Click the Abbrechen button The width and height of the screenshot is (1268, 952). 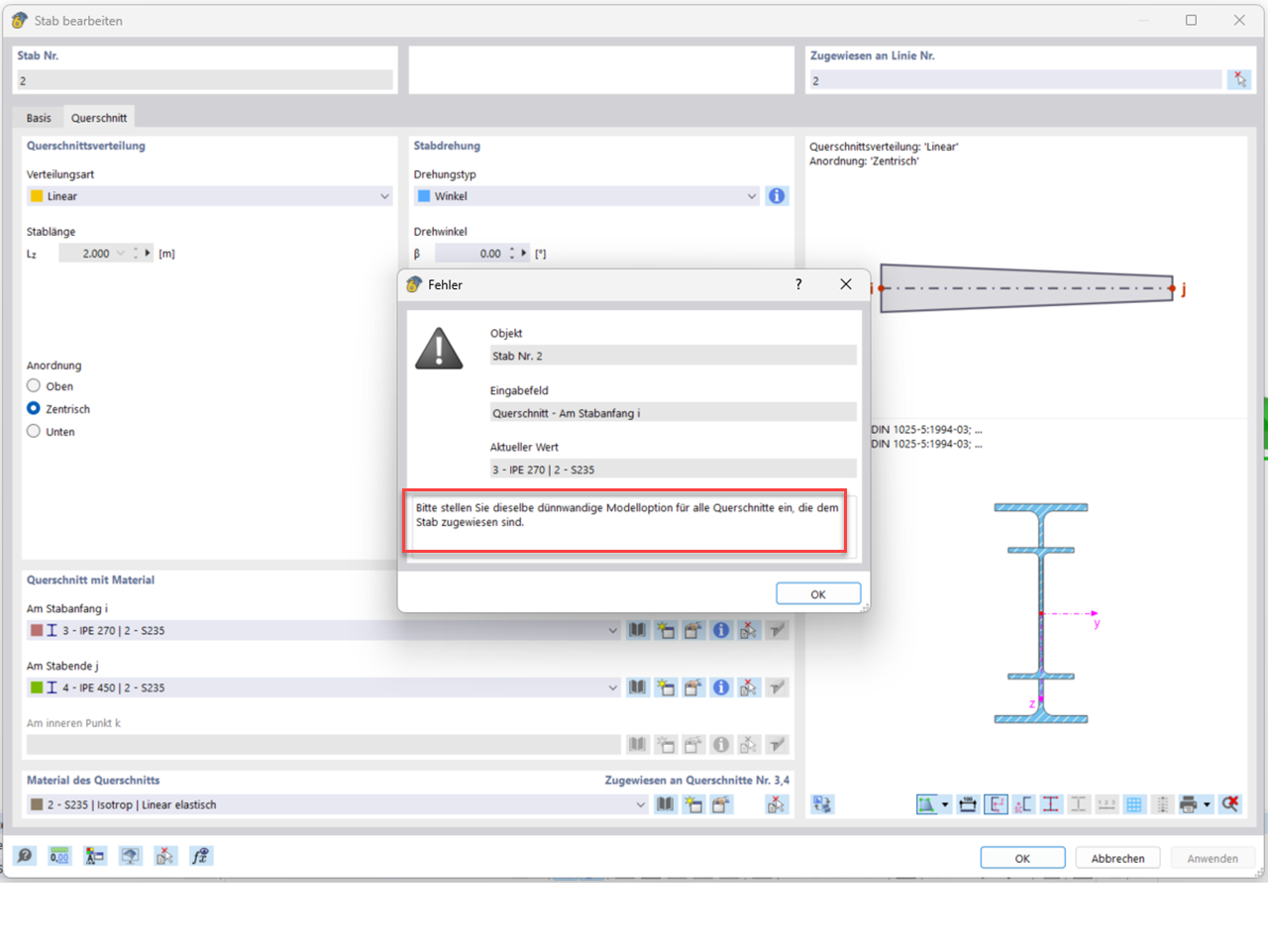(1117, 858)
